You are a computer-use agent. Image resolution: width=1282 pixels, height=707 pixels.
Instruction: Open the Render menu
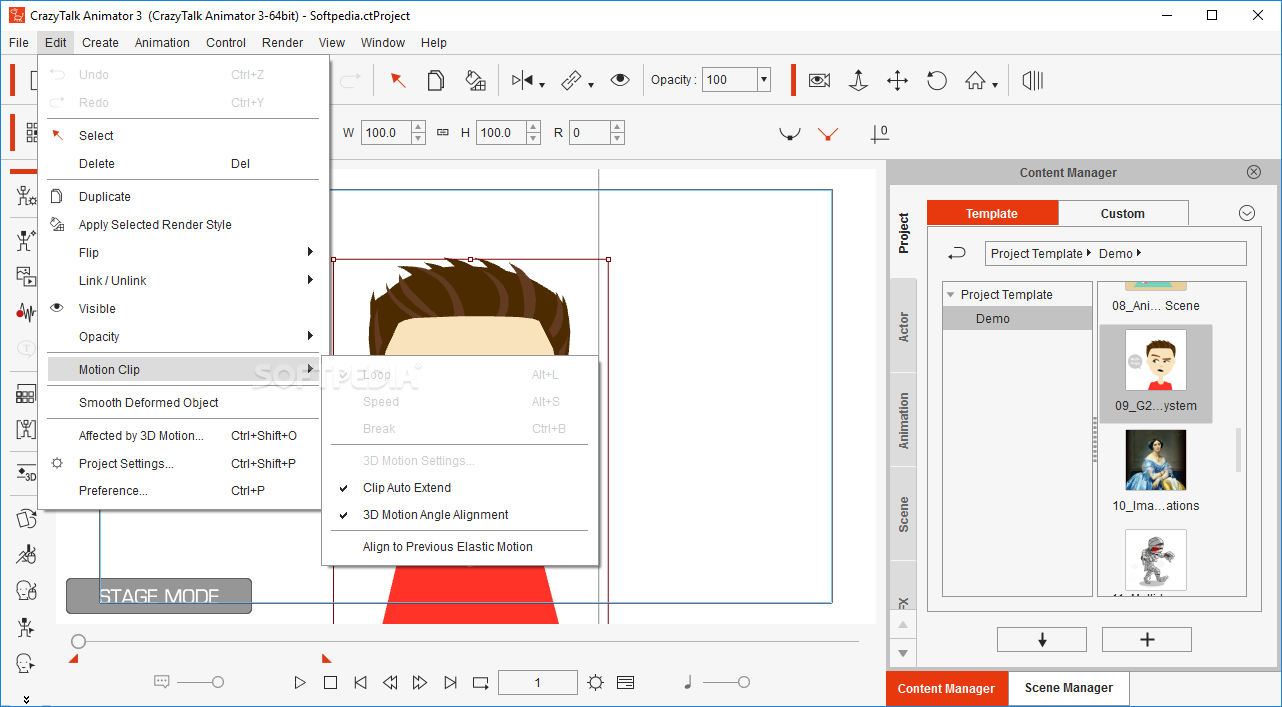tap(283, 43)
